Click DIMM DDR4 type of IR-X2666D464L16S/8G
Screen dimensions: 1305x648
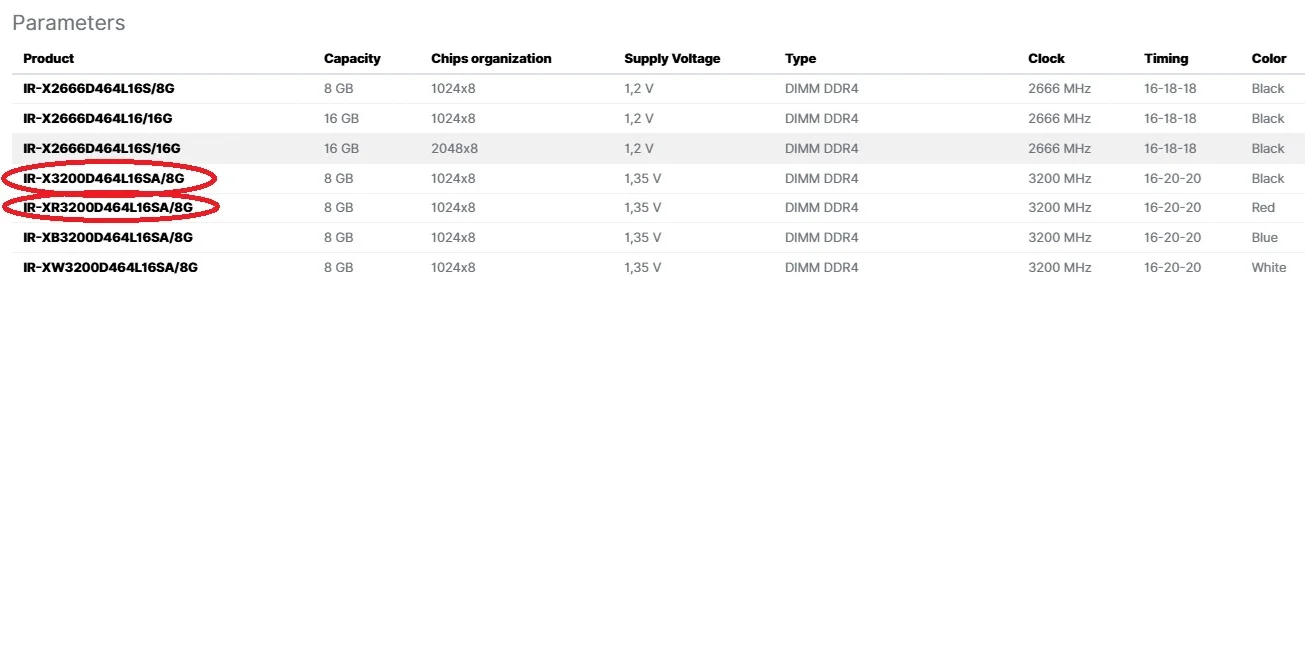tap(821, 88)
